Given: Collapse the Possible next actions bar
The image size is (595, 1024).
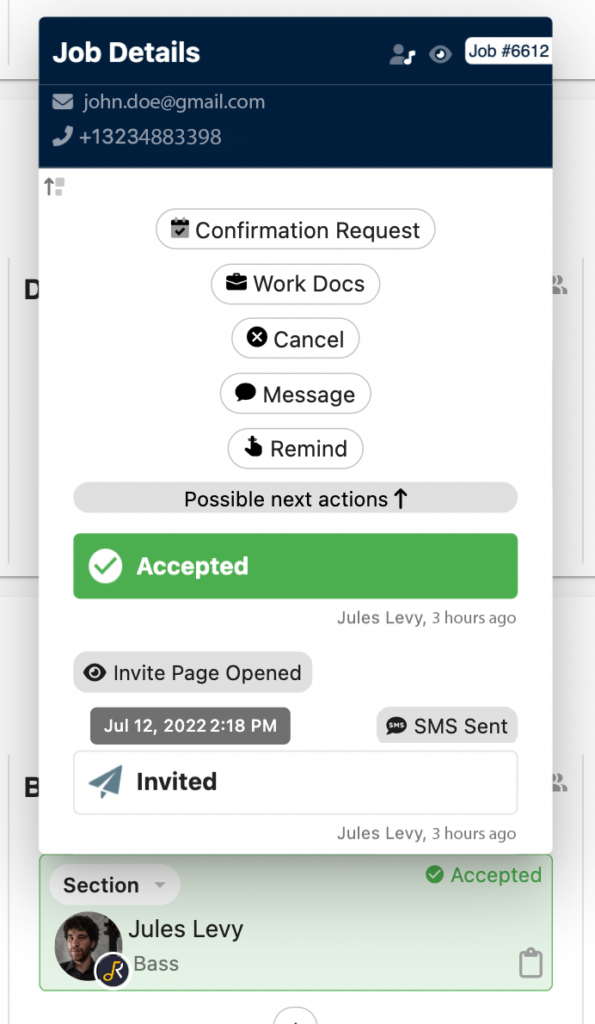Looking at the screenshot, I should coord(295,499).
